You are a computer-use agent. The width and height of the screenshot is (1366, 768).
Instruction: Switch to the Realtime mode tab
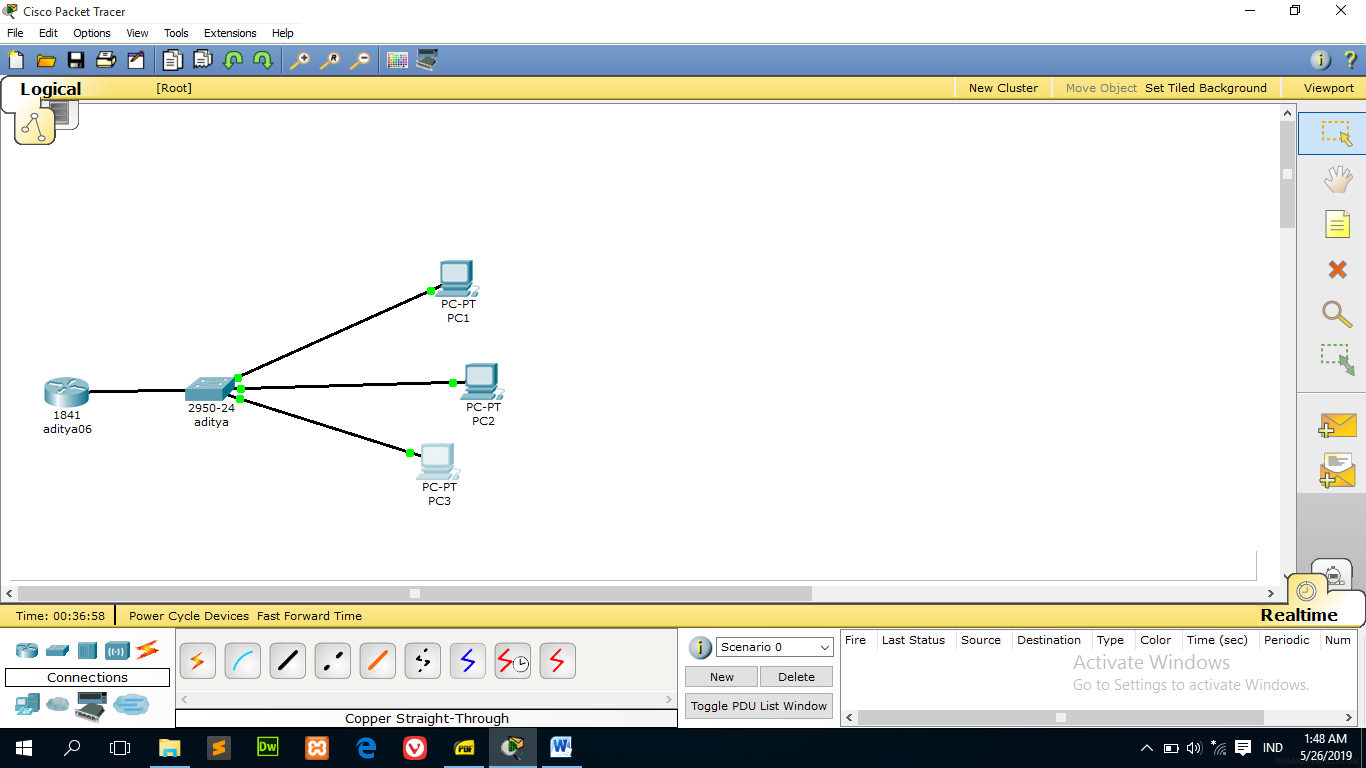tap(1299, 615)
